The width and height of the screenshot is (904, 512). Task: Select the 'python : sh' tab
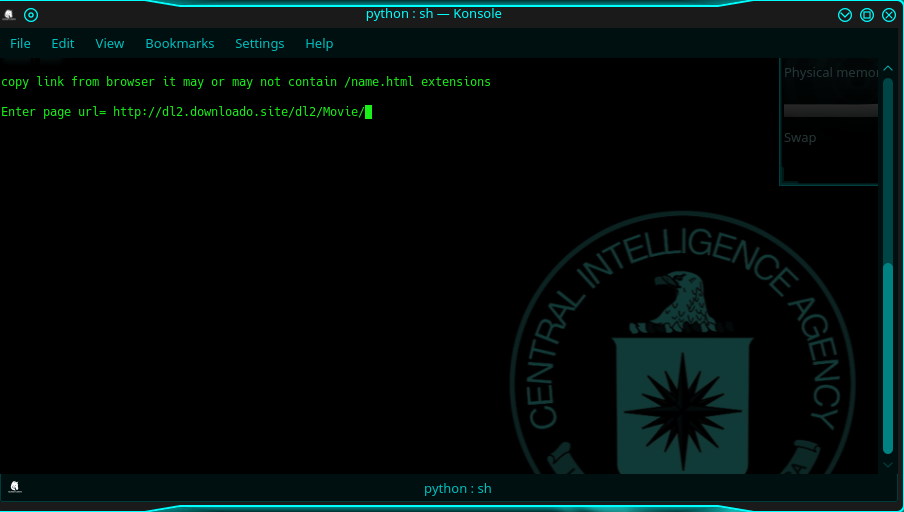coord(457,488)
